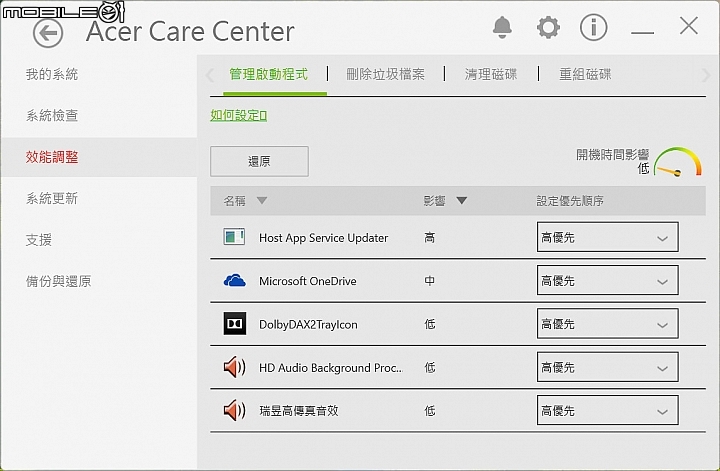Sort by 名稱 column arrow
This screenshot has width=720, height=471.
[262, 201]
